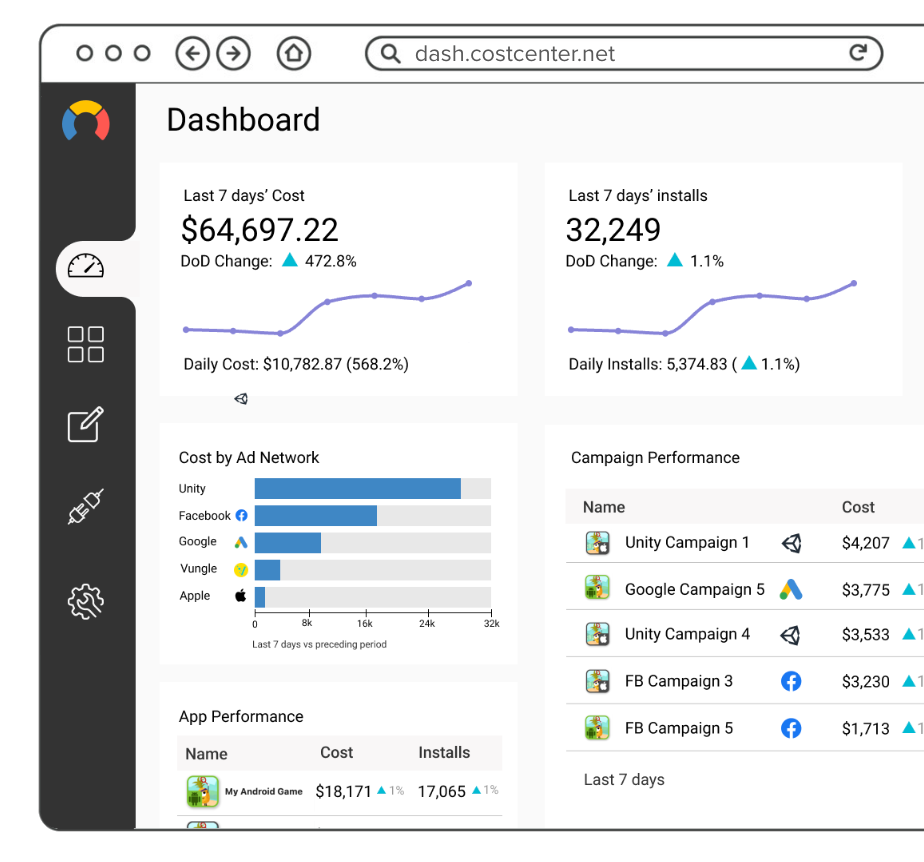This screenshot has height=862, width=924.
Task: Click the 17,065 app installs cell
Action: [x=441, y=791]
